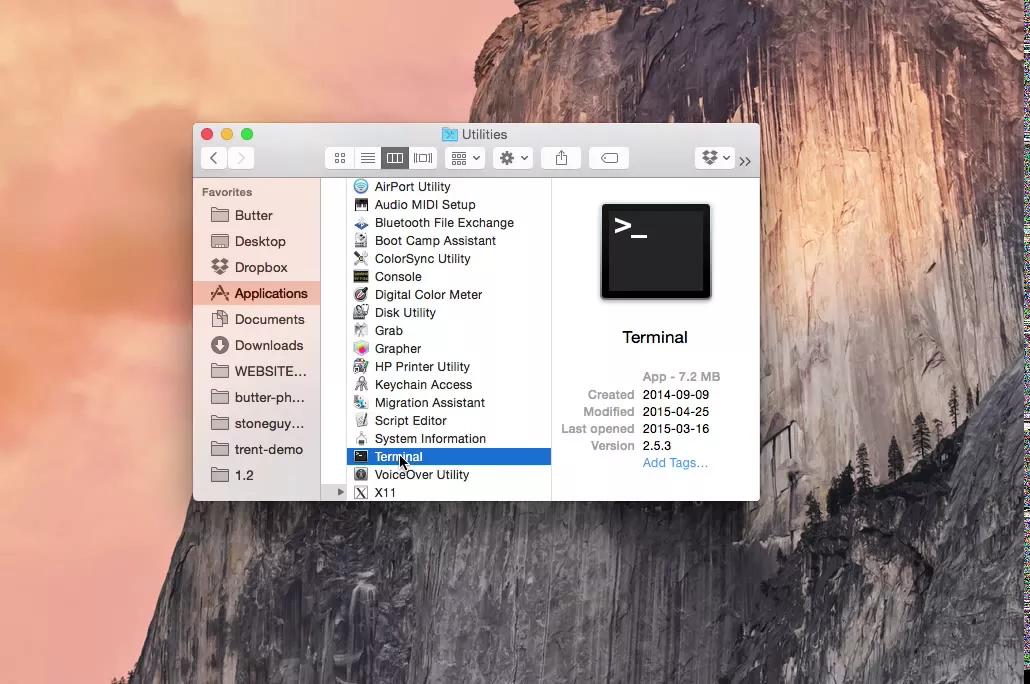Image resolution: width=1030 pixels, height=684 pixels.
Task: Select Applications in the sidebar
Action: (x=257, y=293)
